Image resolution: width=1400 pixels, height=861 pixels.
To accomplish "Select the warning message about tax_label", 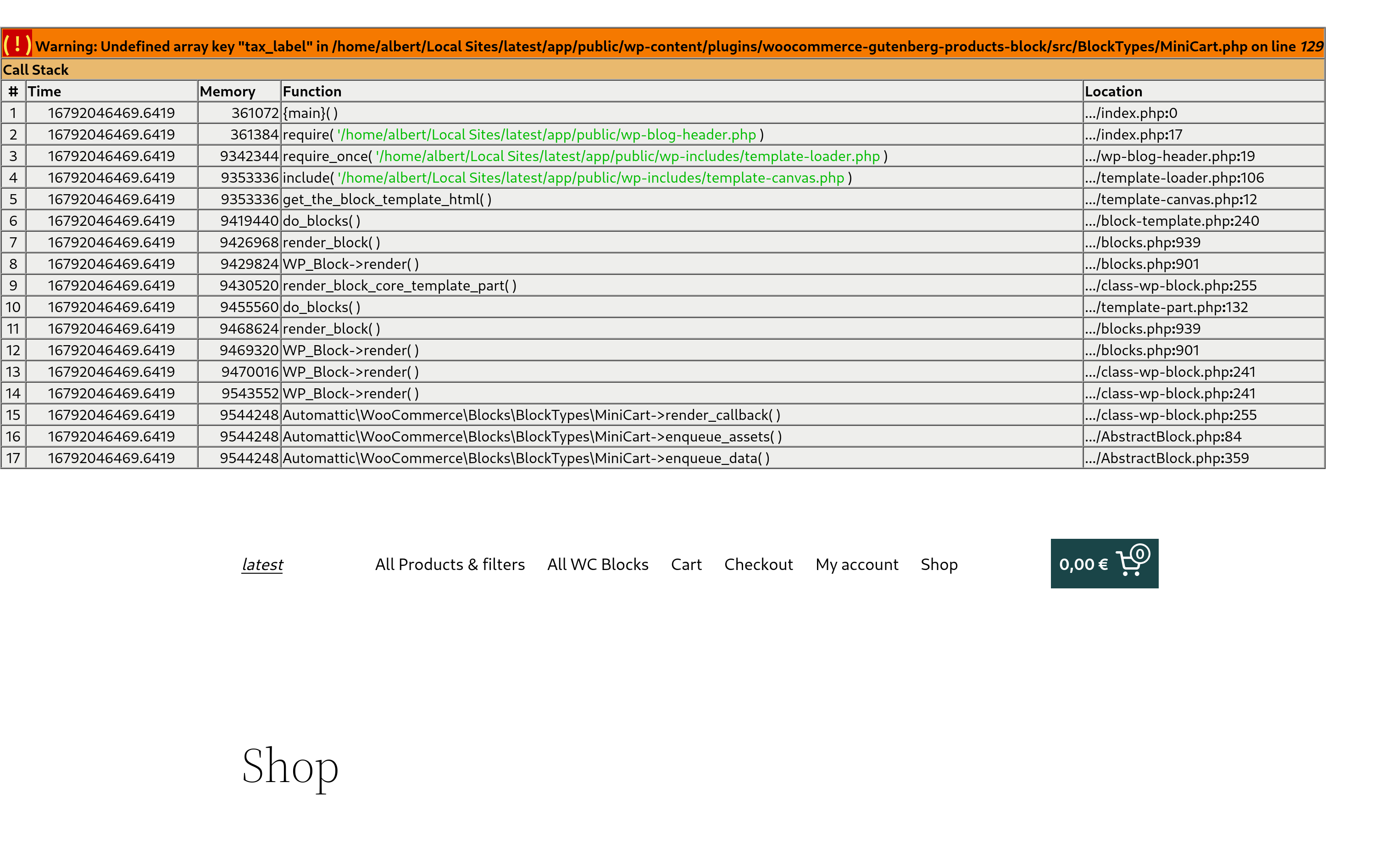I will 679,46.
